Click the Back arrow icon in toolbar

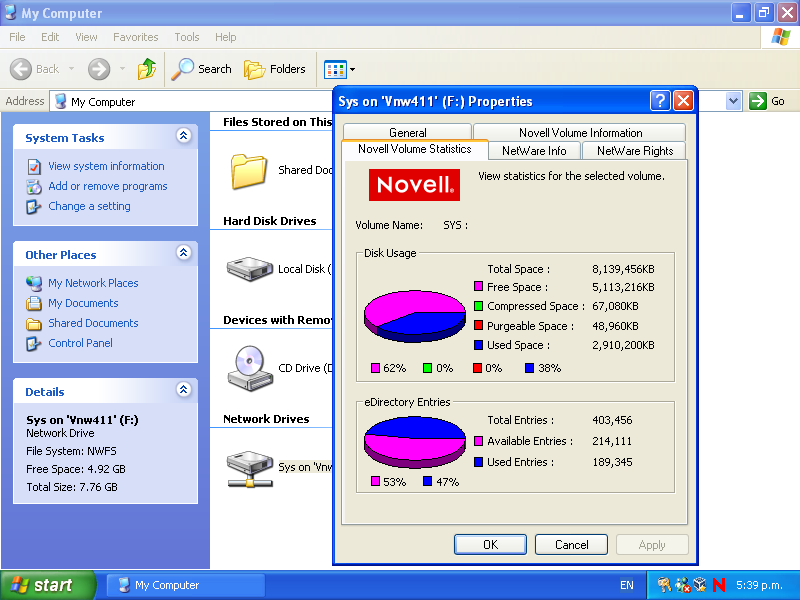21,69
